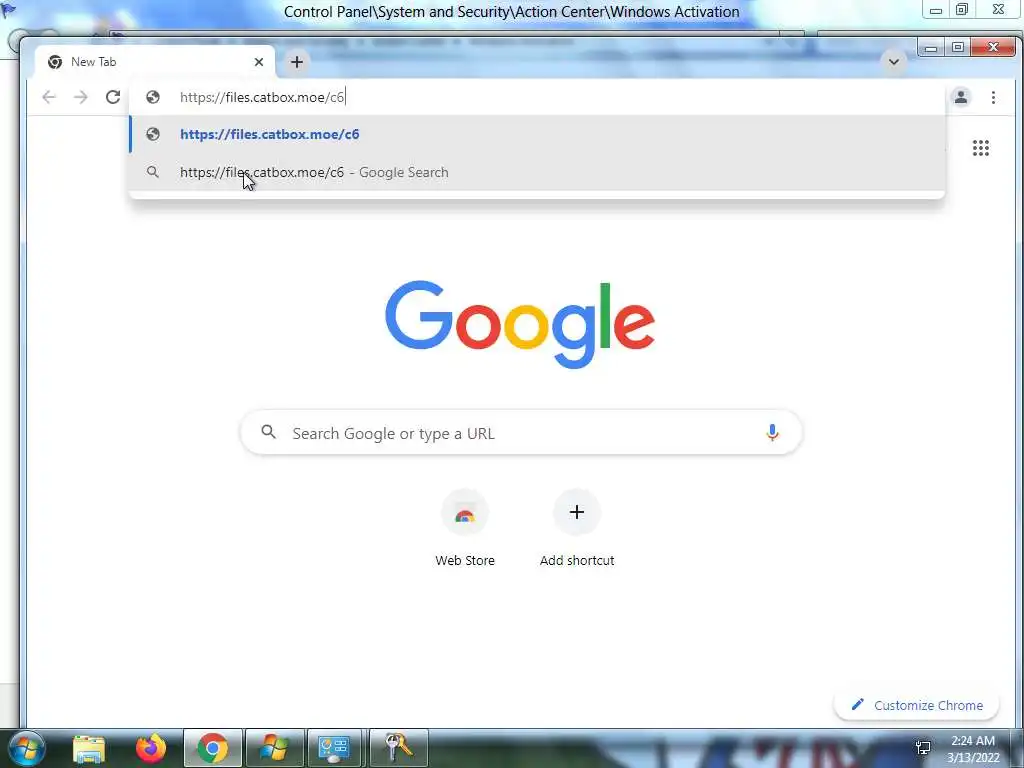The height and width of the screenshot is (768, 1024).
Task: Click the microphone voice search icon
Action: coord(772,432)
